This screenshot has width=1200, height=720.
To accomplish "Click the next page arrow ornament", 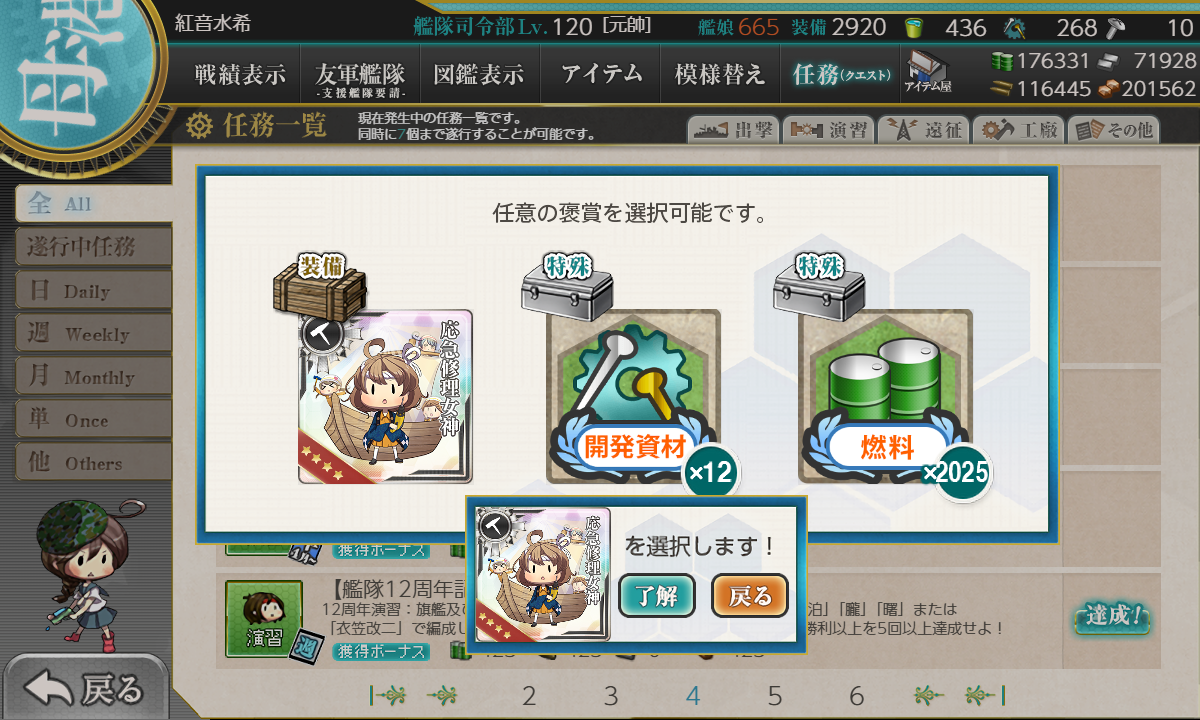I will (x=929, y=695).
